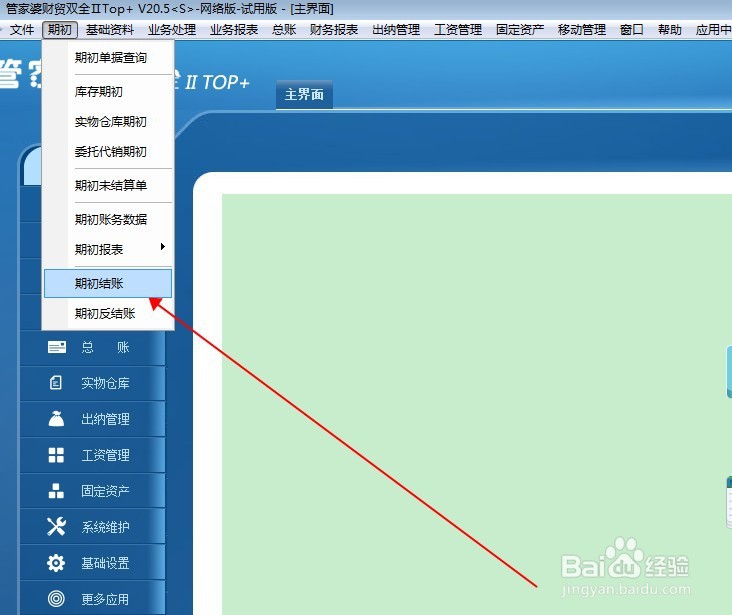The height and width of the screenshot is (615, 732).
Task: Open the 业务报表 menu
Action: [x=234, y=30]
